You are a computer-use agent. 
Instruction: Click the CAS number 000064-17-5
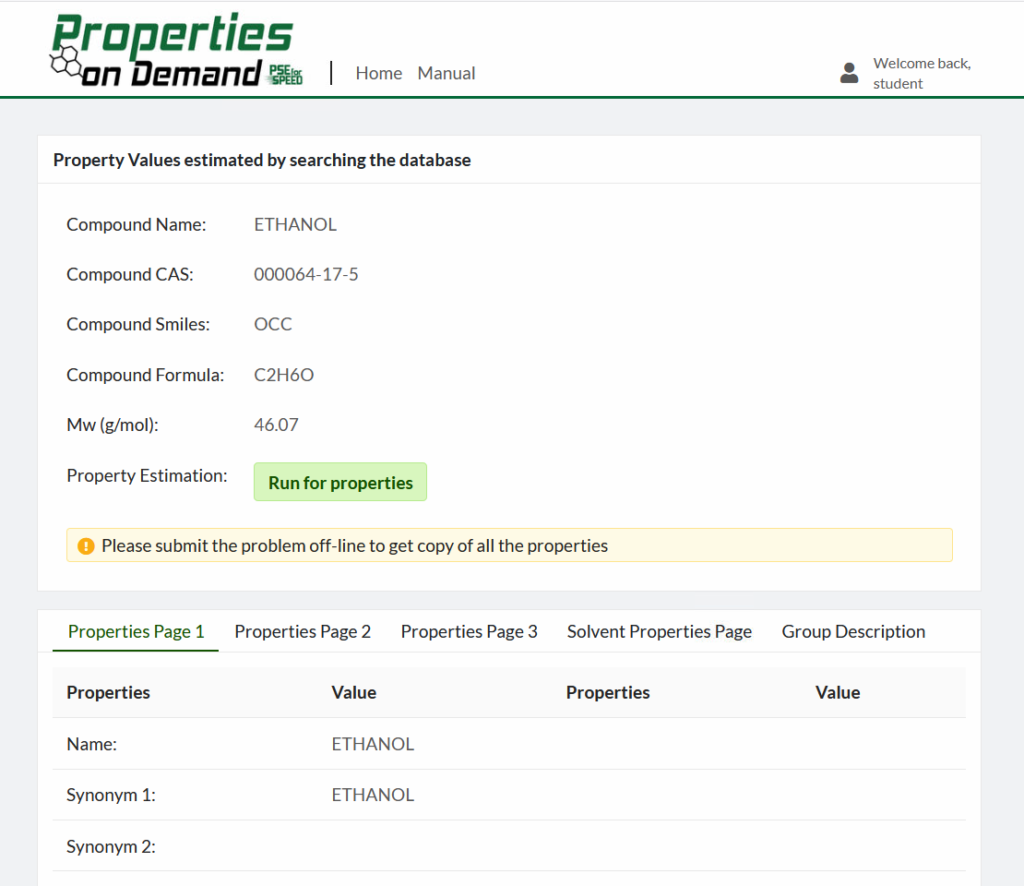(x=306, y=274)
